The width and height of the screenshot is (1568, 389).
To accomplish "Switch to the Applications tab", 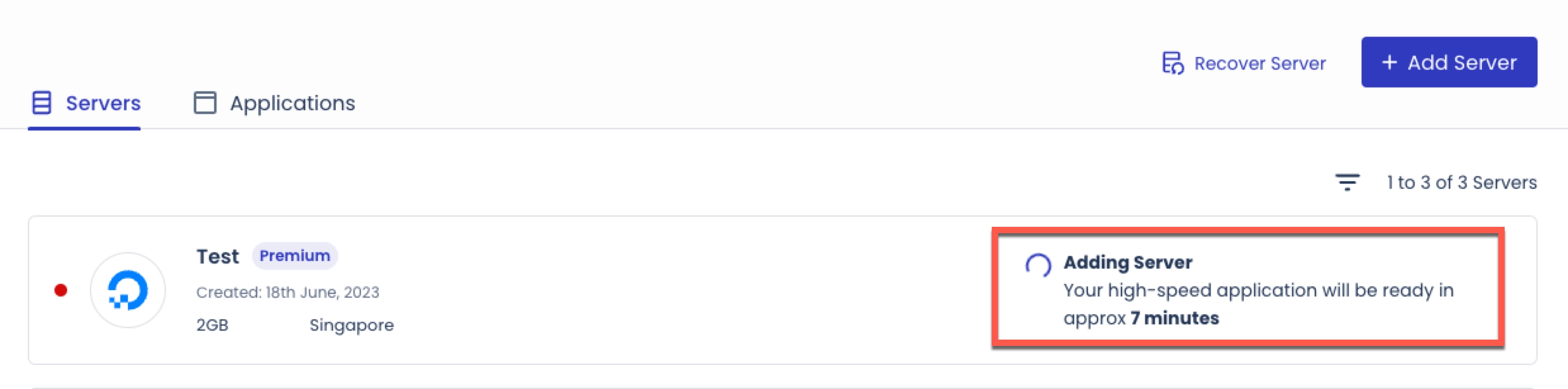I will click(x=293, y=103).
